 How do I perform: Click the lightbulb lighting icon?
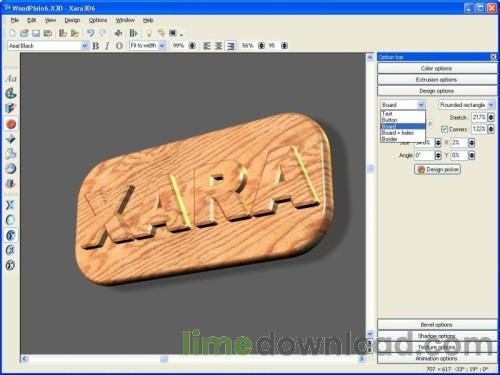[x=149, y=33]
